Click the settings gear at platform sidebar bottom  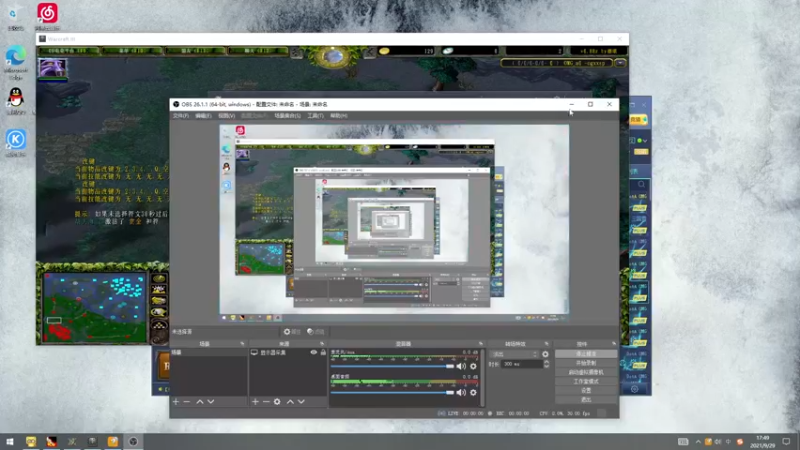click(x=634, y=389)
